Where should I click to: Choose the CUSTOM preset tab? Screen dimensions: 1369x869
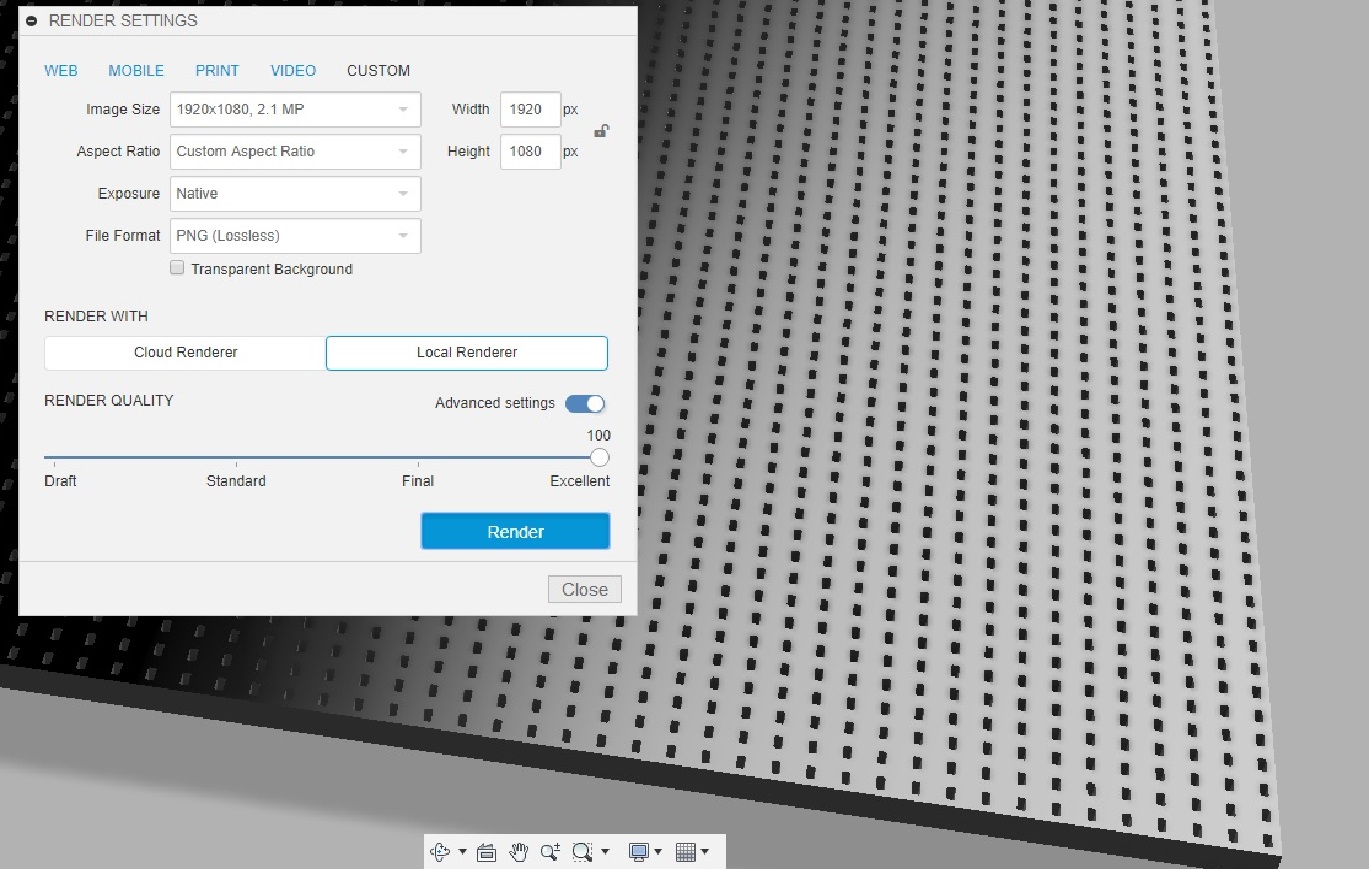click(378, 71)
